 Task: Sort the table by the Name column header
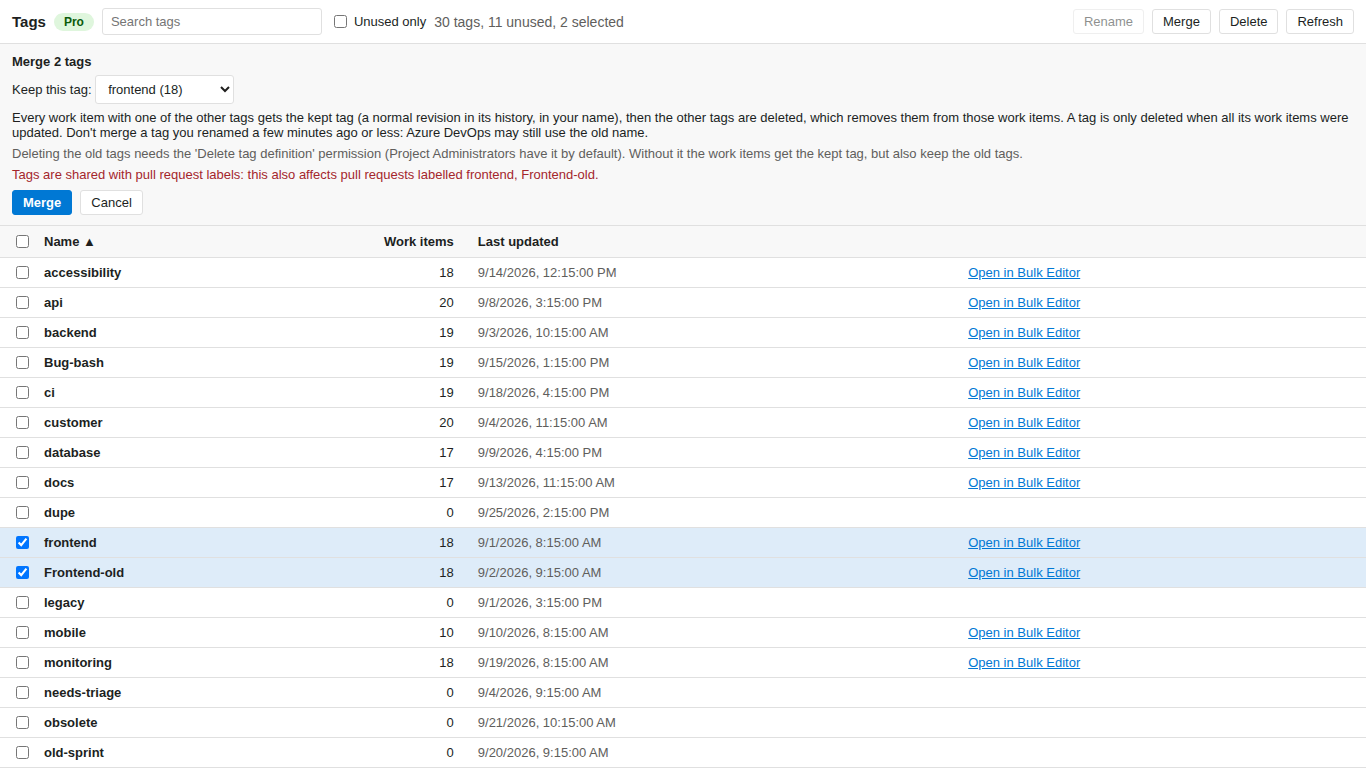coord(69,242)
